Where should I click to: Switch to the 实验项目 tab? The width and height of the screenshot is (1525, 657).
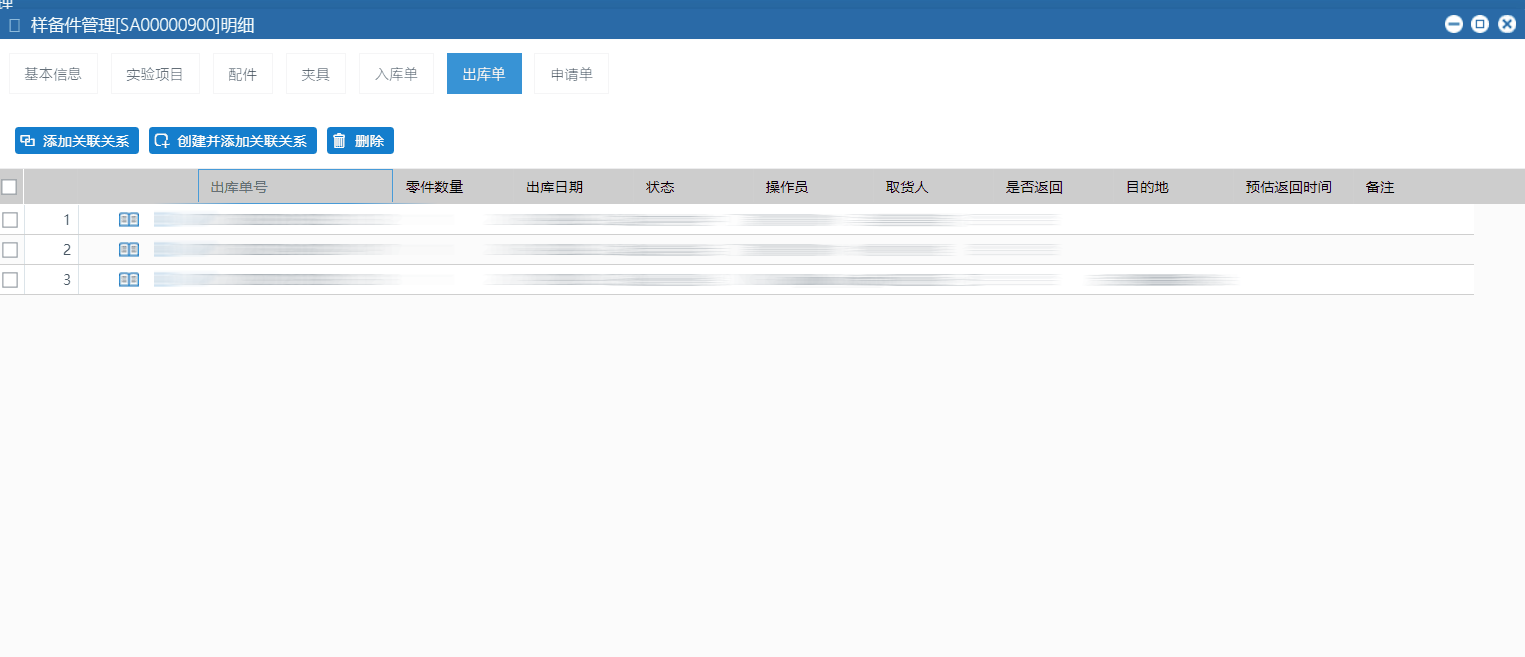tap(155, 74)
